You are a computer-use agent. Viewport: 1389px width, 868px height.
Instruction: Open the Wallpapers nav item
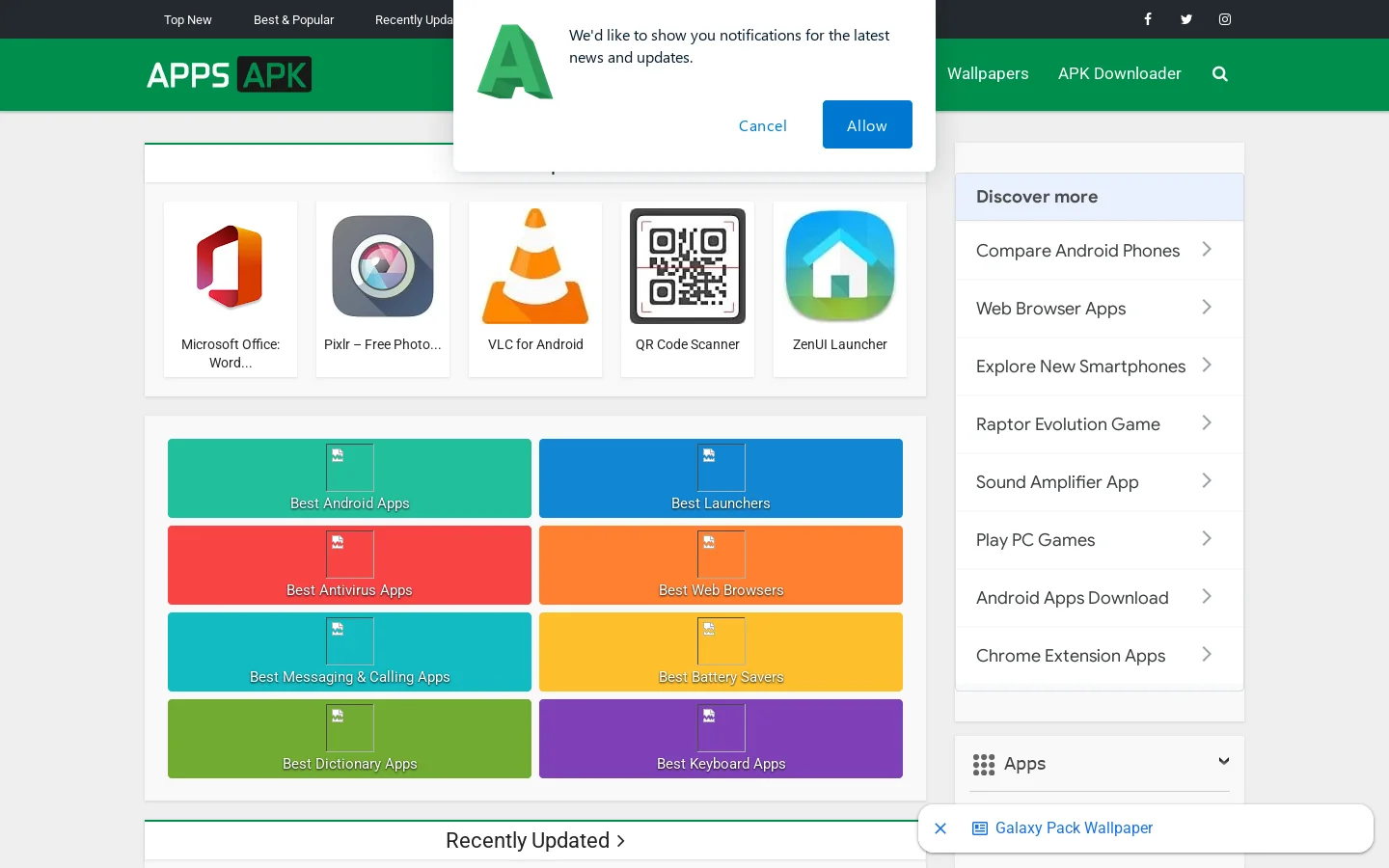click(988, 73)
